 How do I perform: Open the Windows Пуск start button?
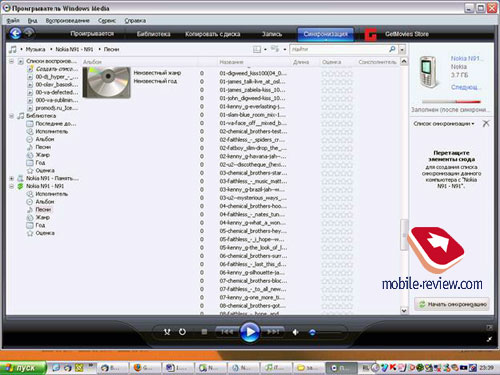[22, 368]
